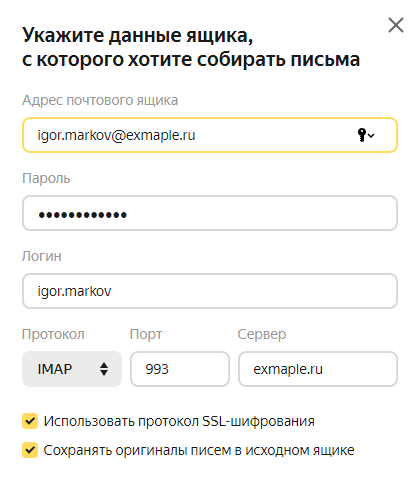Click the Использовать протокол SSL-шифрования label
Screen dimensions: 419x478
coord(179,421)
